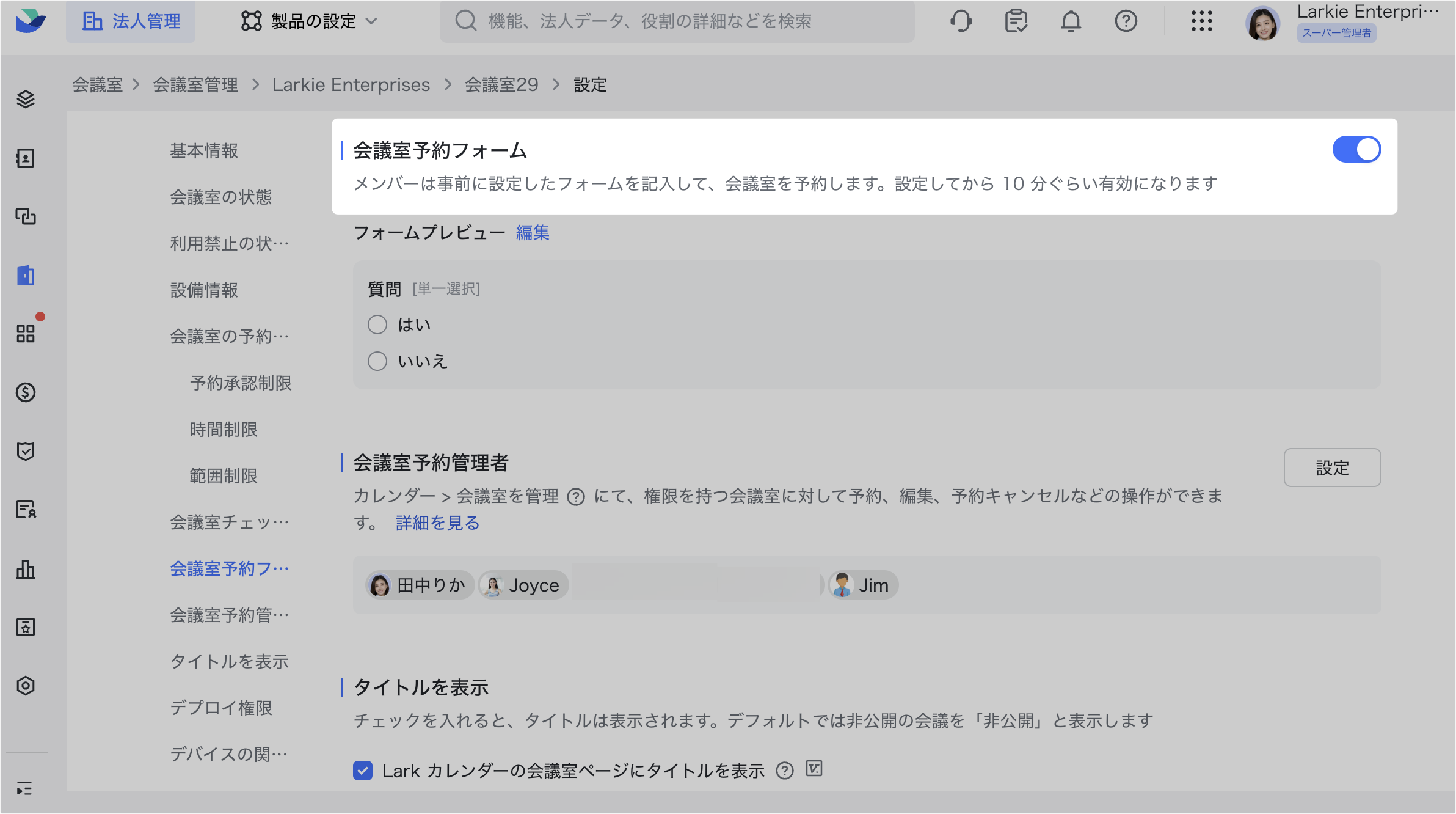
Task: Open the task checklist icon in header
Action: [1016, 21]
